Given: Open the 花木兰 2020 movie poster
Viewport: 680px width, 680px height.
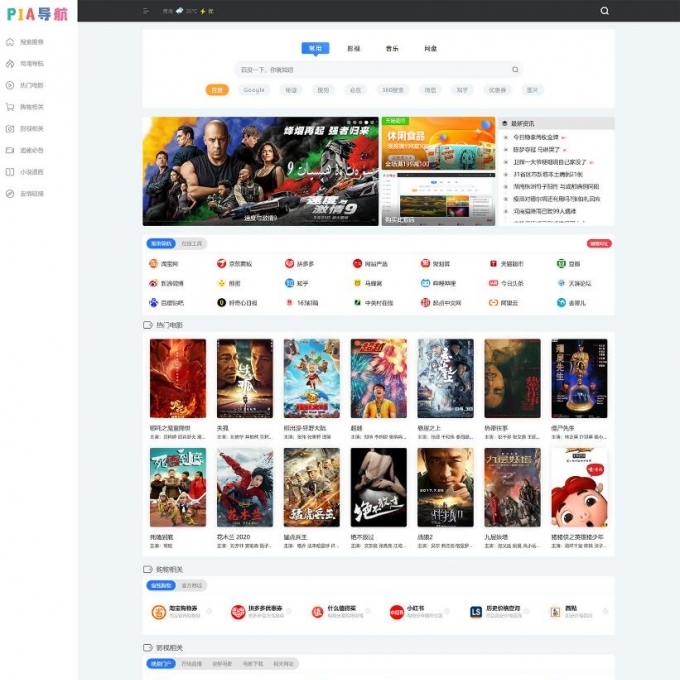Looking at the screenshot, I should pyautogui.click(x=245, y=487).
